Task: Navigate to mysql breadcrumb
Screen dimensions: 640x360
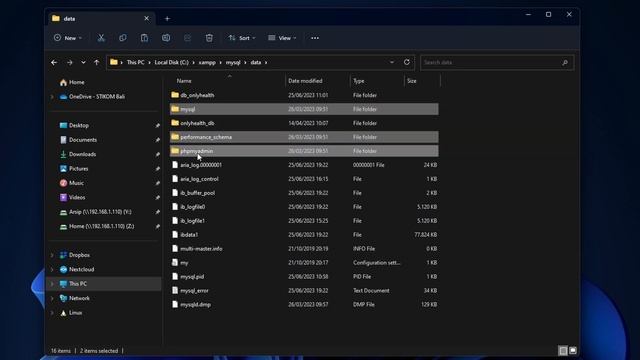Action: click(233, 62)
